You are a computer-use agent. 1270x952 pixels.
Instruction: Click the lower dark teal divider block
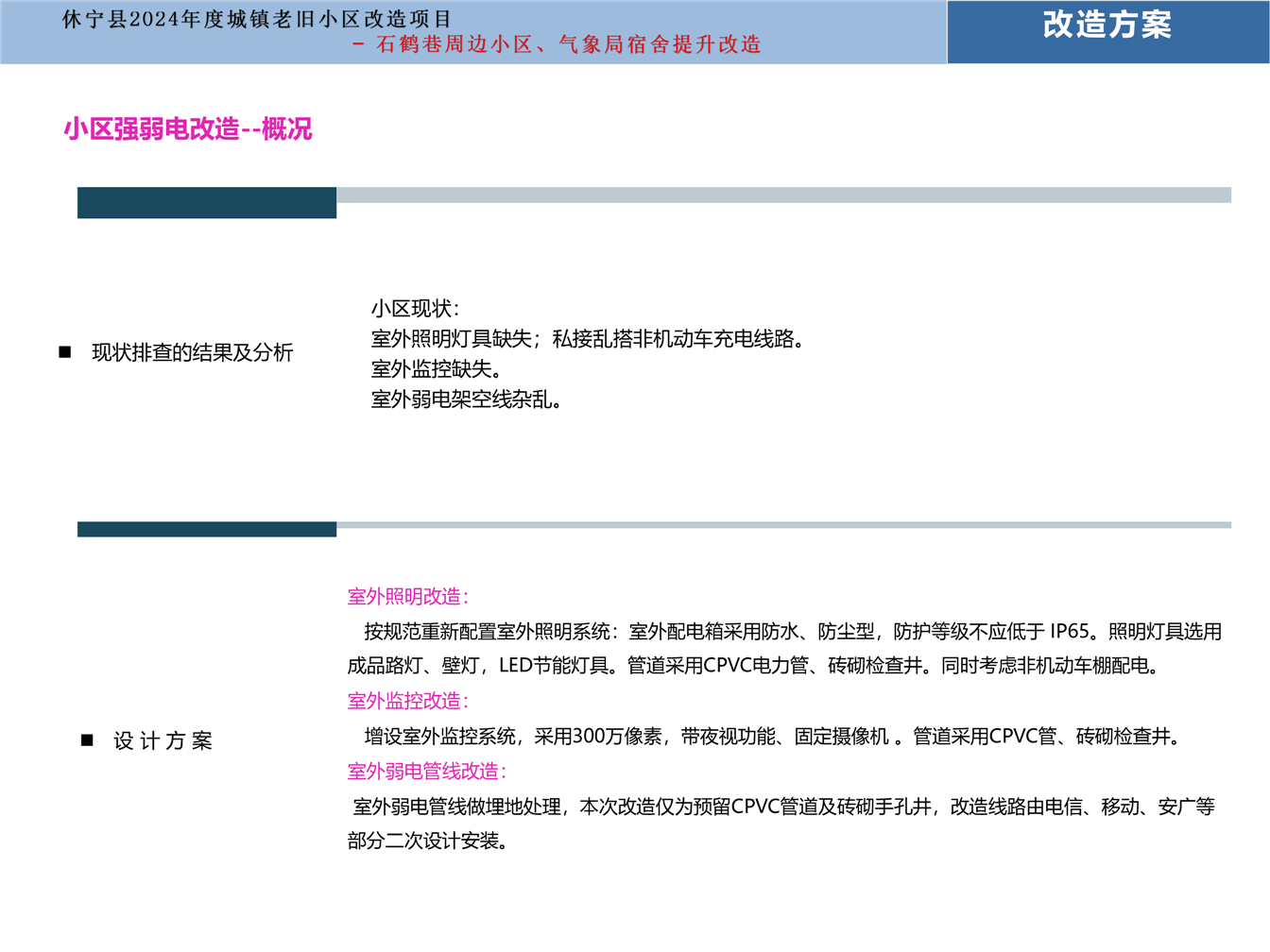tap(207, 529)
